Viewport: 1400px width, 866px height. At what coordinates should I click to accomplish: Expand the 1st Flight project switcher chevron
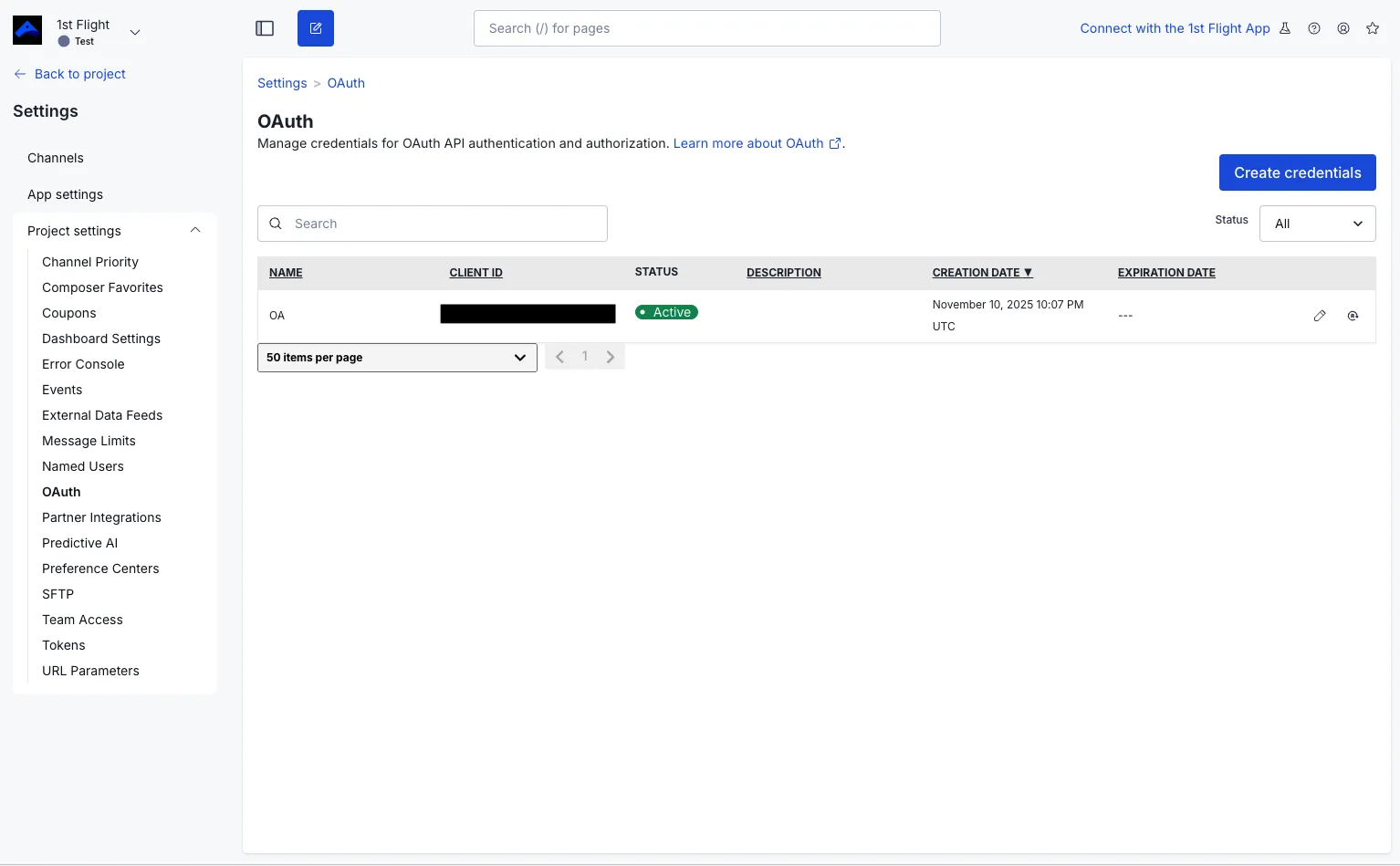pyautogui.click(x=134, y=32)
